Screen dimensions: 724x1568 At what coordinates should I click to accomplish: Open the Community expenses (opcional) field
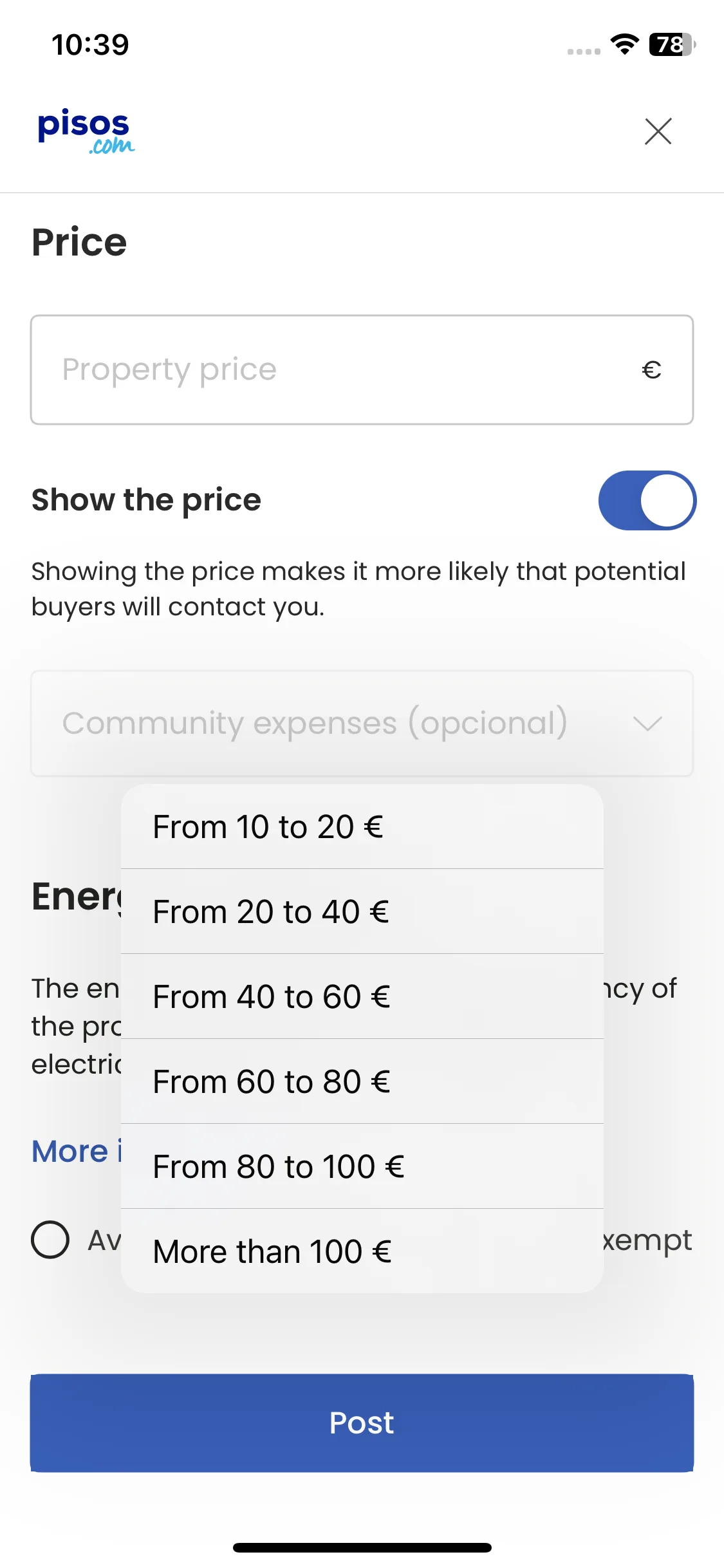coord(362,723)
